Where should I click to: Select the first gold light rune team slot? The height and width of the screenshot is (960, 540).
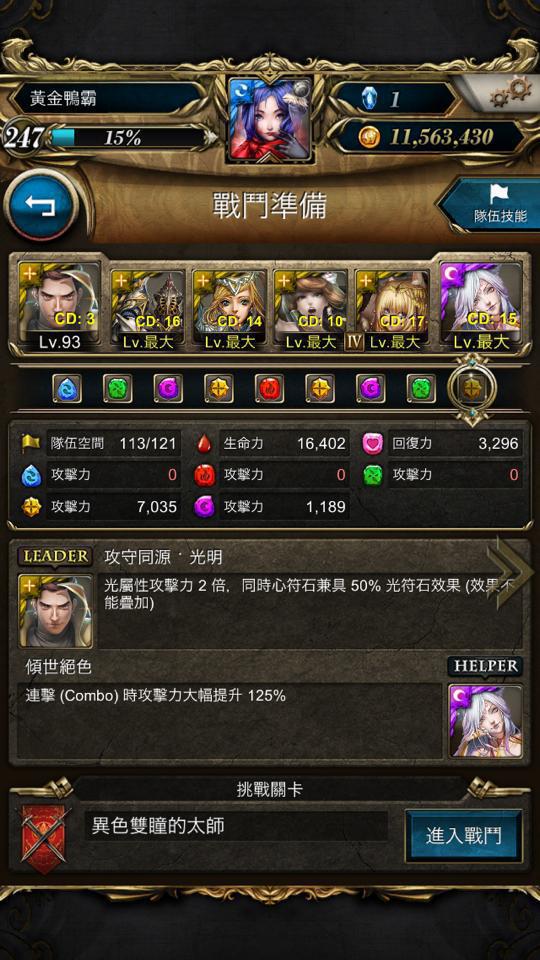(x=219, y=388)
